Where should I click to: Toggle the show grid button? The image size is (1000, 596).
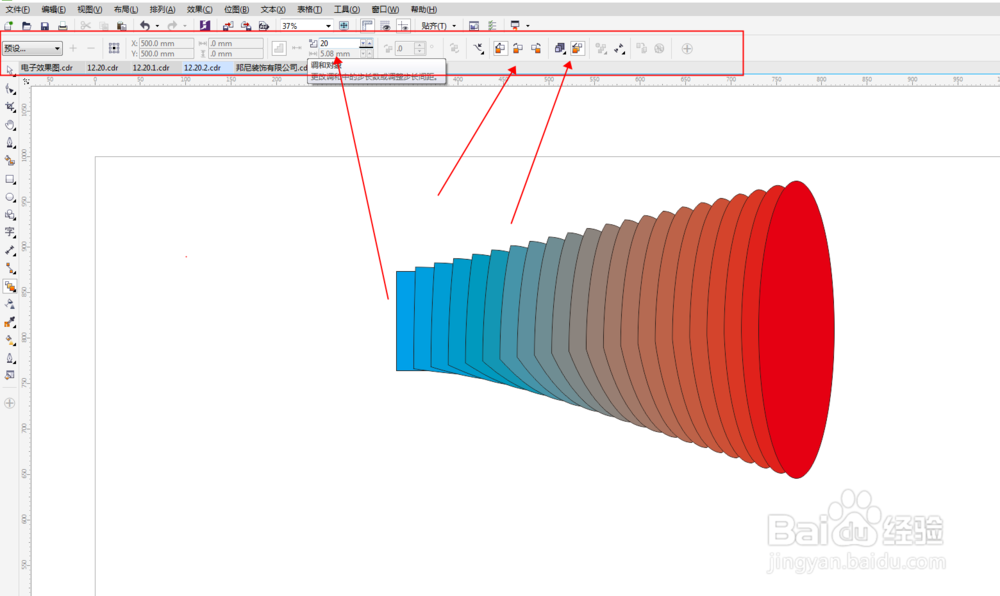pos(385,25)
